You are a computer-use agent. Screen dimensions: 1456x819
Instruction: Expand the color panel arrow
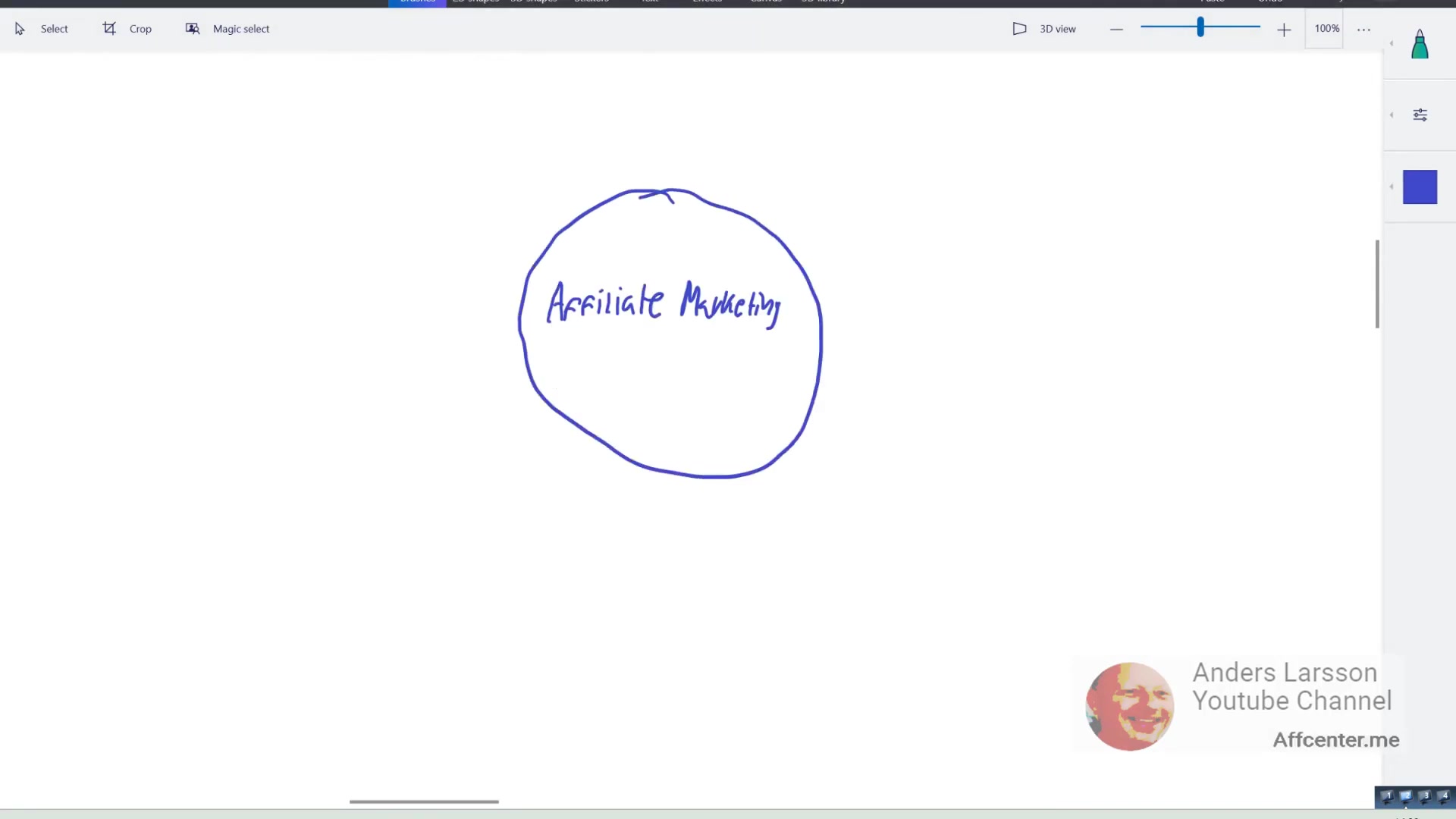[x=1392, y=187]
